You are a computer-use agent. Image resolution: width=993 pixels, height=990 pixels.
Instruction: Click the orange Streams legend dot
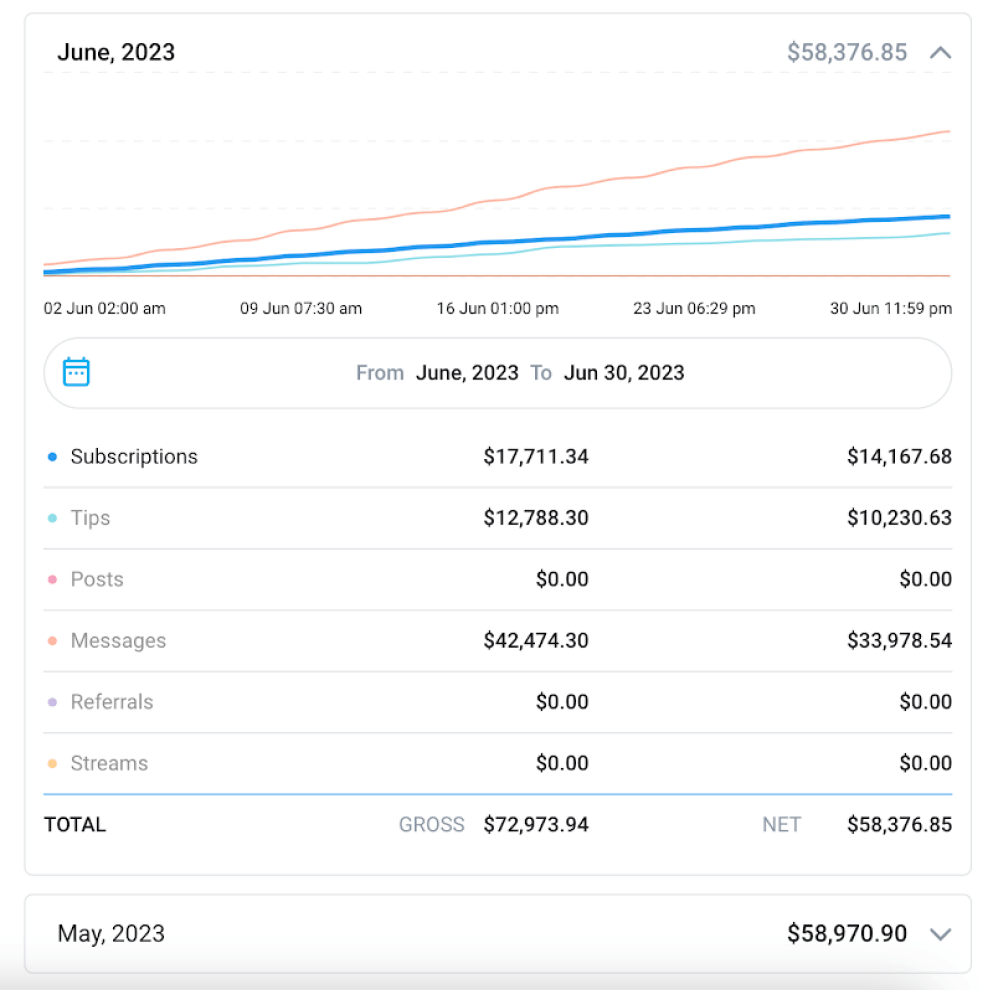[53, 763]
